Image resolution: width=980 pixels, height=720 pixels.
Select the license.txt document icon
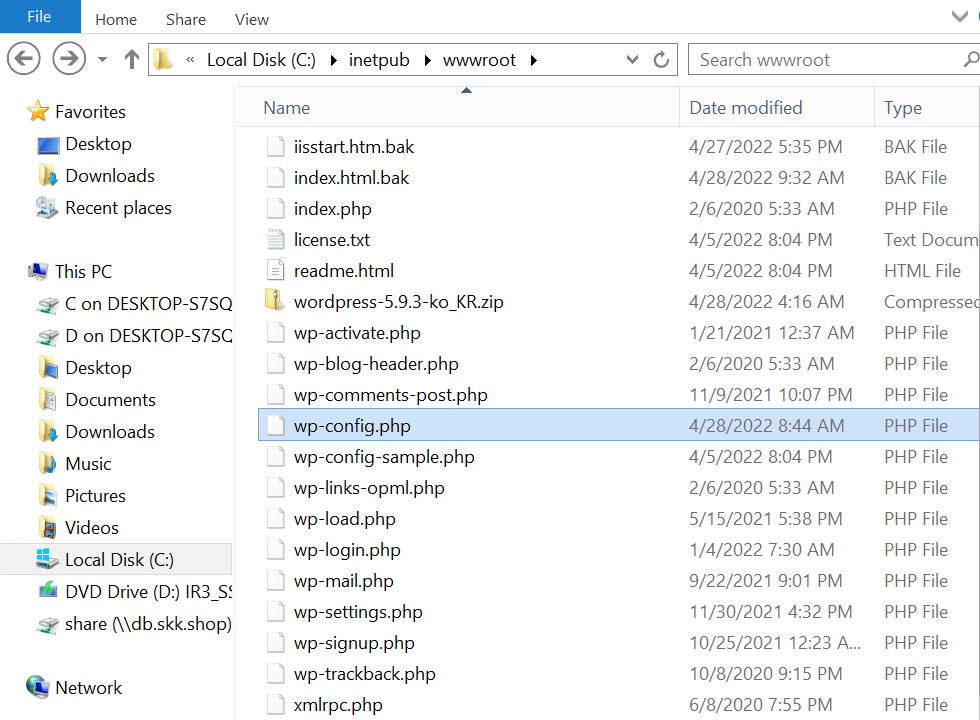tap(276, 239)
